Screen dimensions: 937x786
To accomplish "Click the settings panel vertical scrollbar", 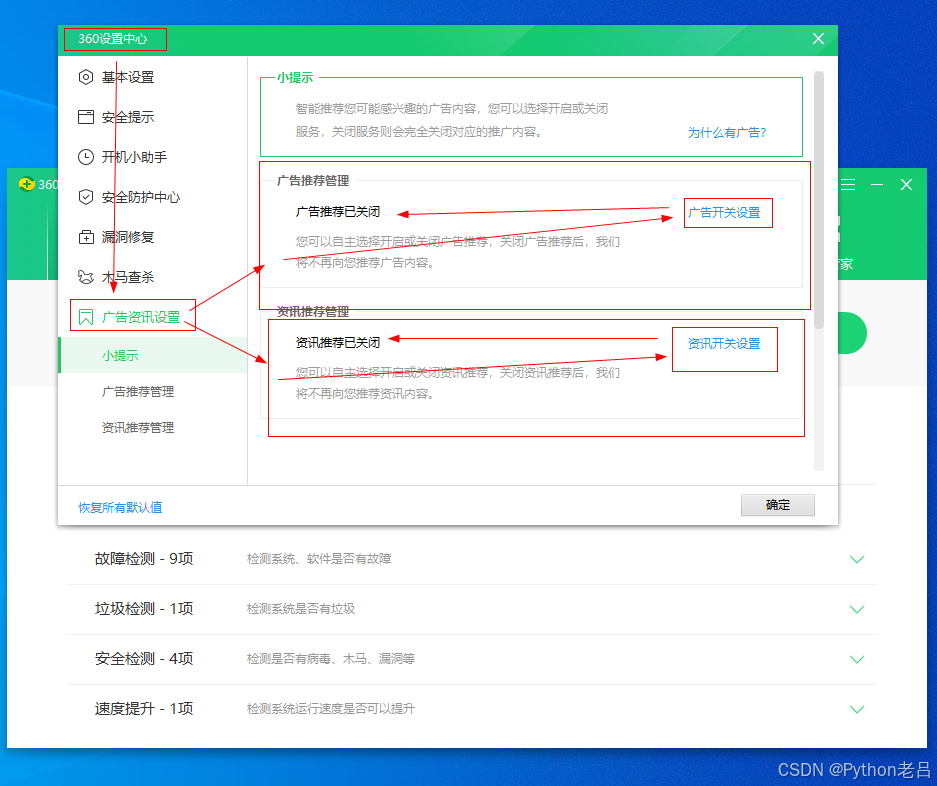I will tap(819, 199).
